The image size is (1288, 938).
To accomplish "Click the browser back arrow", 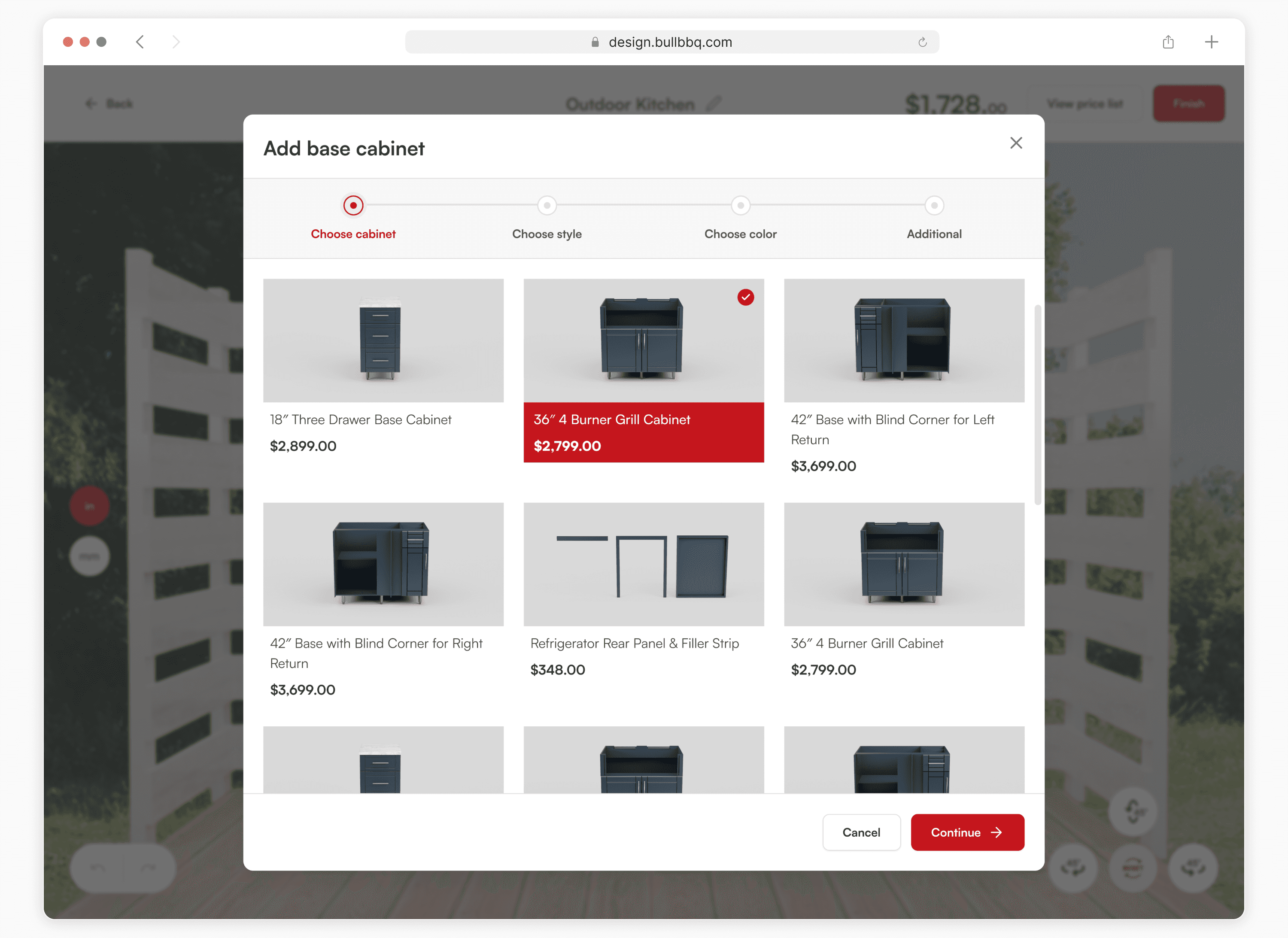I will (x=140, y=42).
